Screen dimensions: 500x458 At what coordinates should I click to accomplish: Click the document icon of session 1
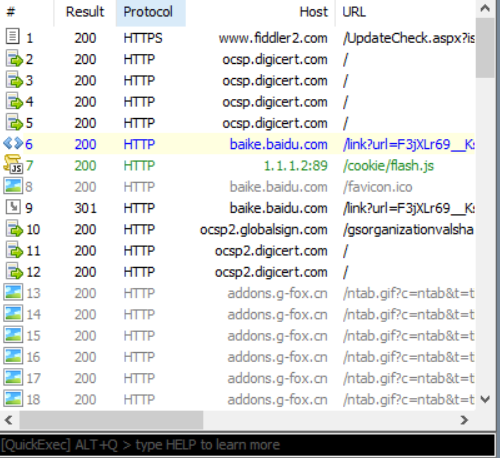click(13, 36)
